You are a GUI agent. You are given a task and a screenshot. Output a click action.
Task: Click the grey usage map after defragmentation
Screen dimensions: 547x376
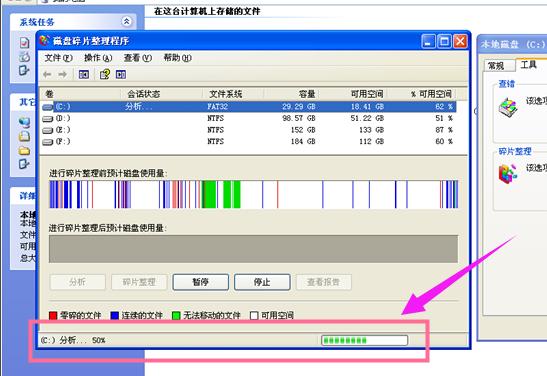(253, 249)
